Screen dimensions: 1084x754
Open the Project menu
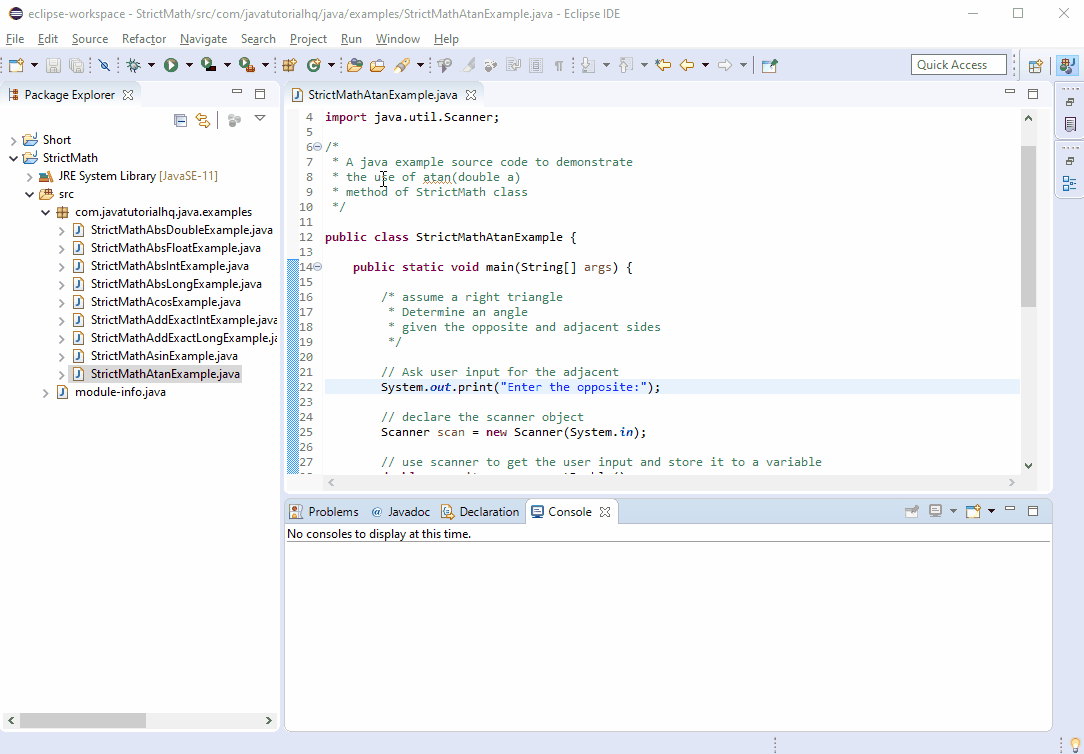point(308,39)
